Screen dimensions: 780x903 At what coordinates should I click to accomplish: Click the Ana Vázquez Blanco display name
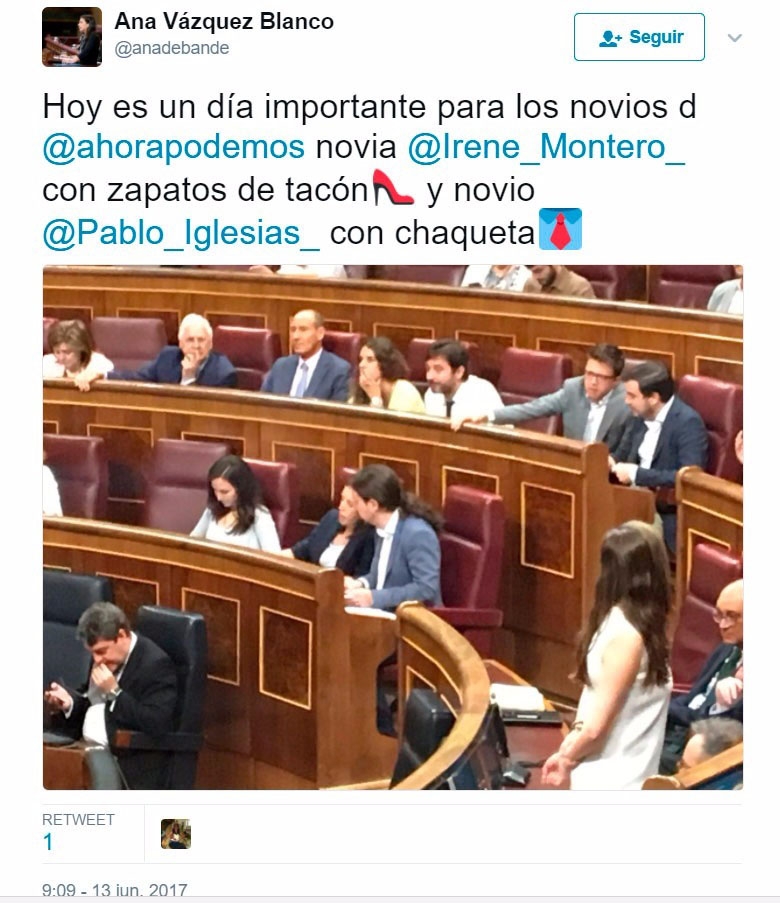click(x=224, y=21)
